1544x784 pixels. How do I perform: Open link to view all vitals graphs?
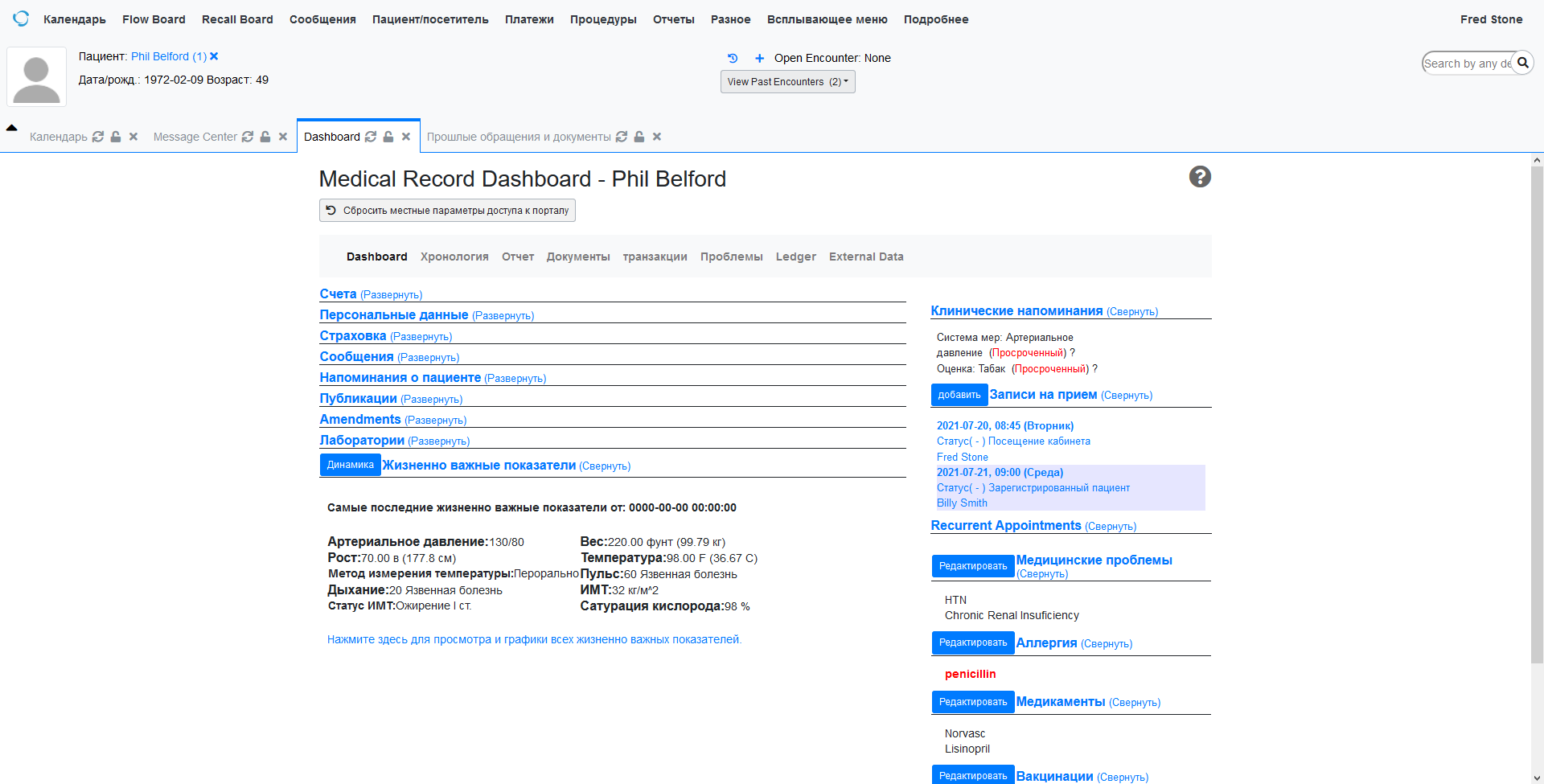[534, 639]
